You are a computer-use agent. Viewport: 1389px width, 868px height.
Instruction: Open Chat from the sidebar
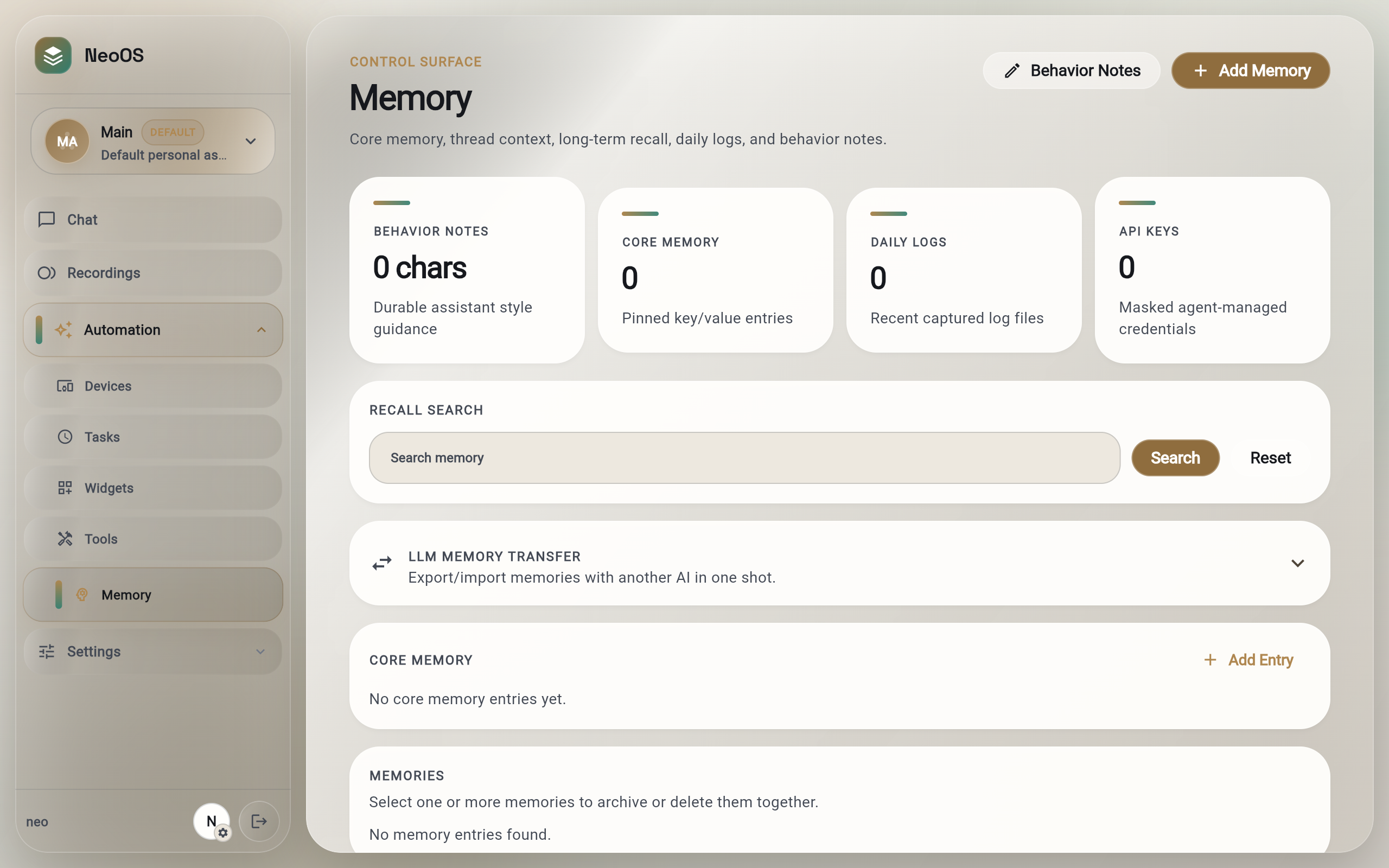(x=152, y=220)
